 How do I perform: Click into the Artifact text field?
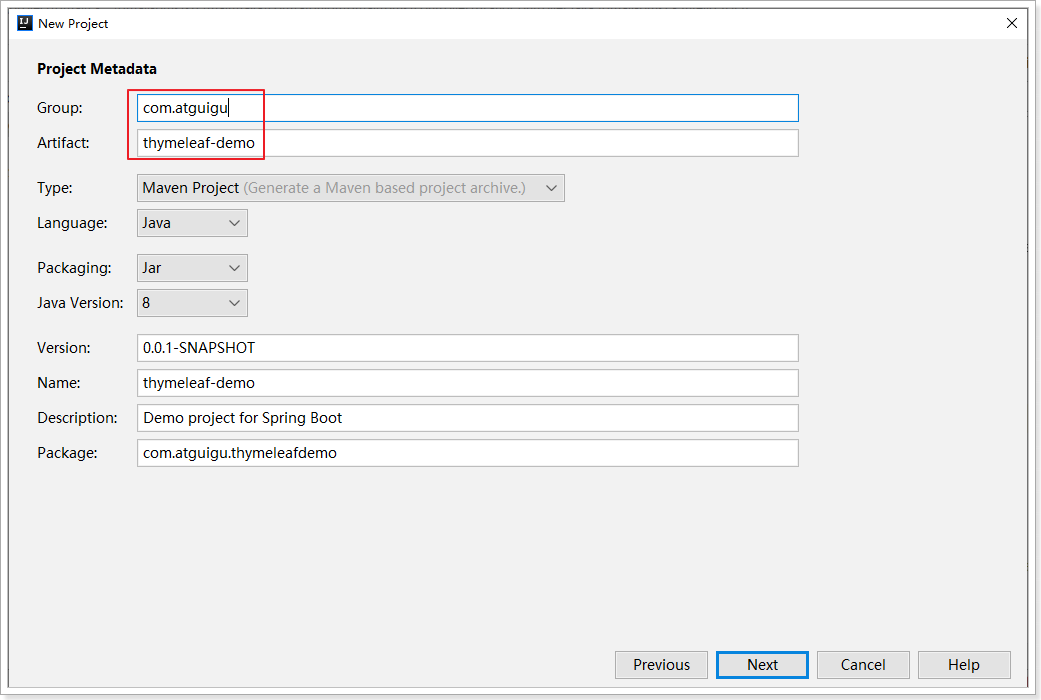coord(467,143)
